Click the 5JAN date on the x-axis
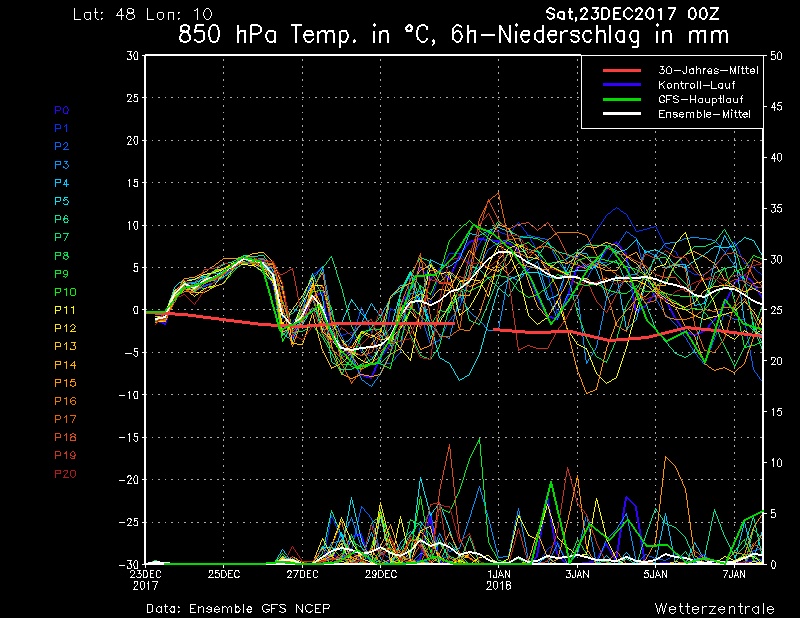The height and width of the screenshot is (618, 800). pyautogui.click(x=655, y=574)
